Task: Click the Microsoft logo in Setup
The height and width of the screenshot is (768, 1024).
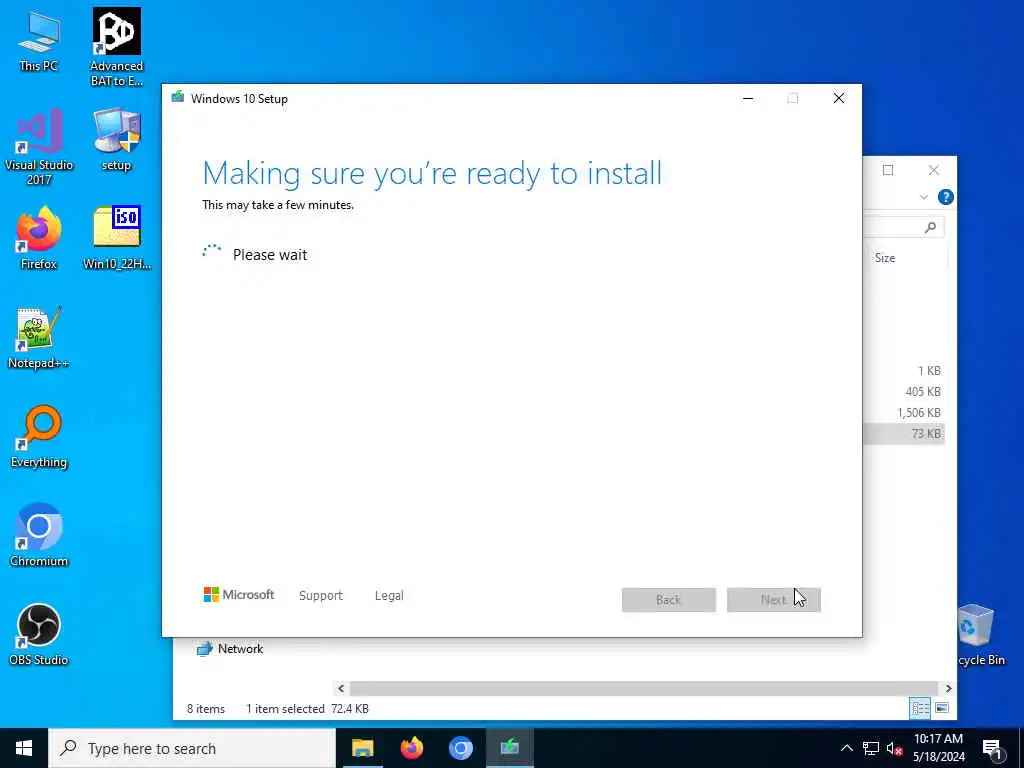Action: coord(238,595)
